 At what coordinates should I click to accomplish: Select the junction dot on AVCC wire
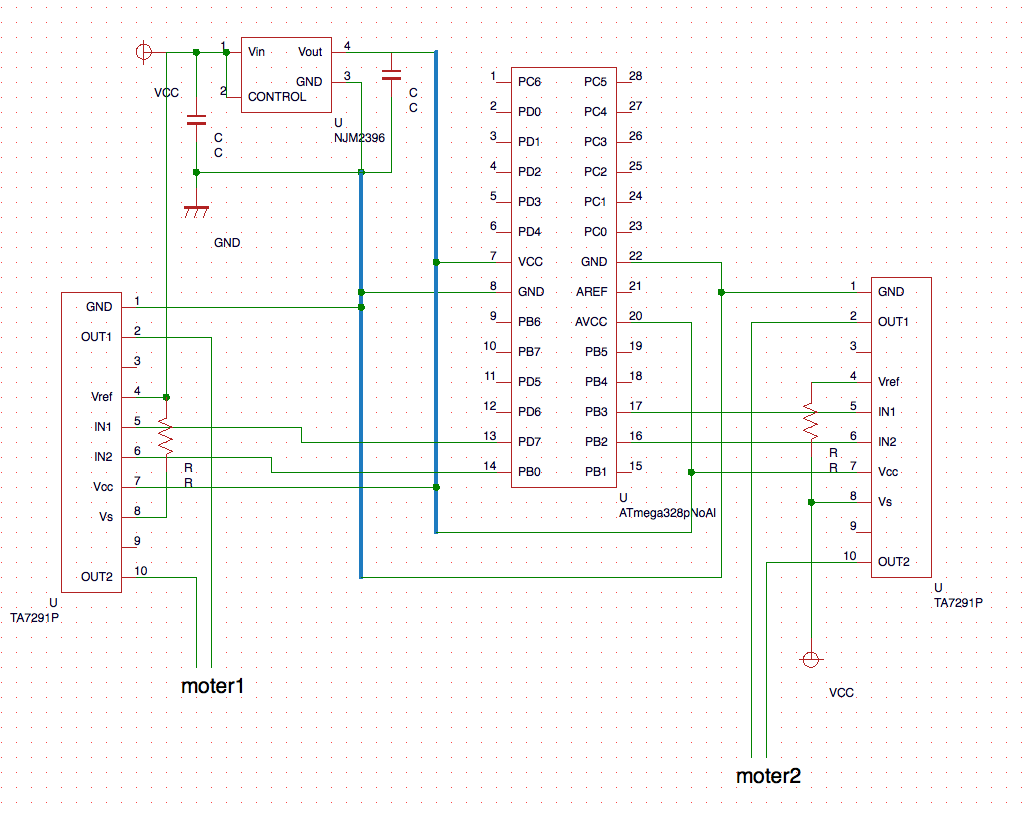[692, 472]
